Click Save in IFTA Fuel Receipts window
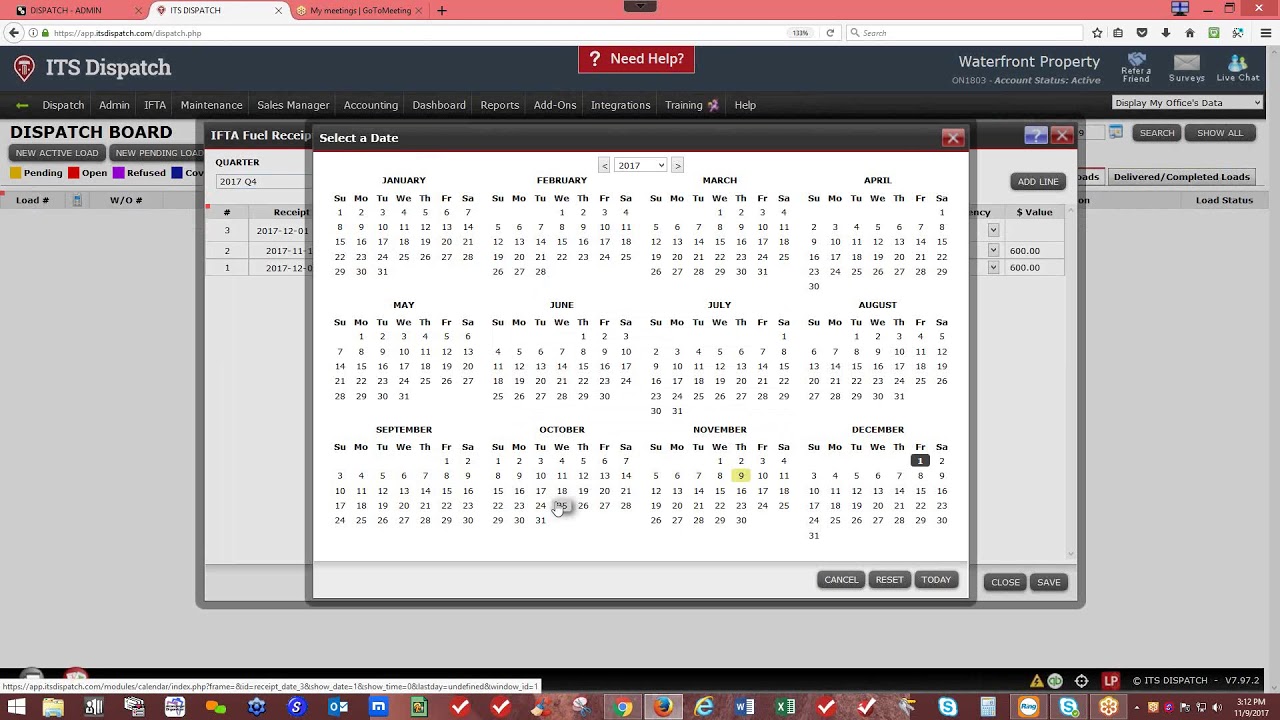 (x=1049, y=582)
